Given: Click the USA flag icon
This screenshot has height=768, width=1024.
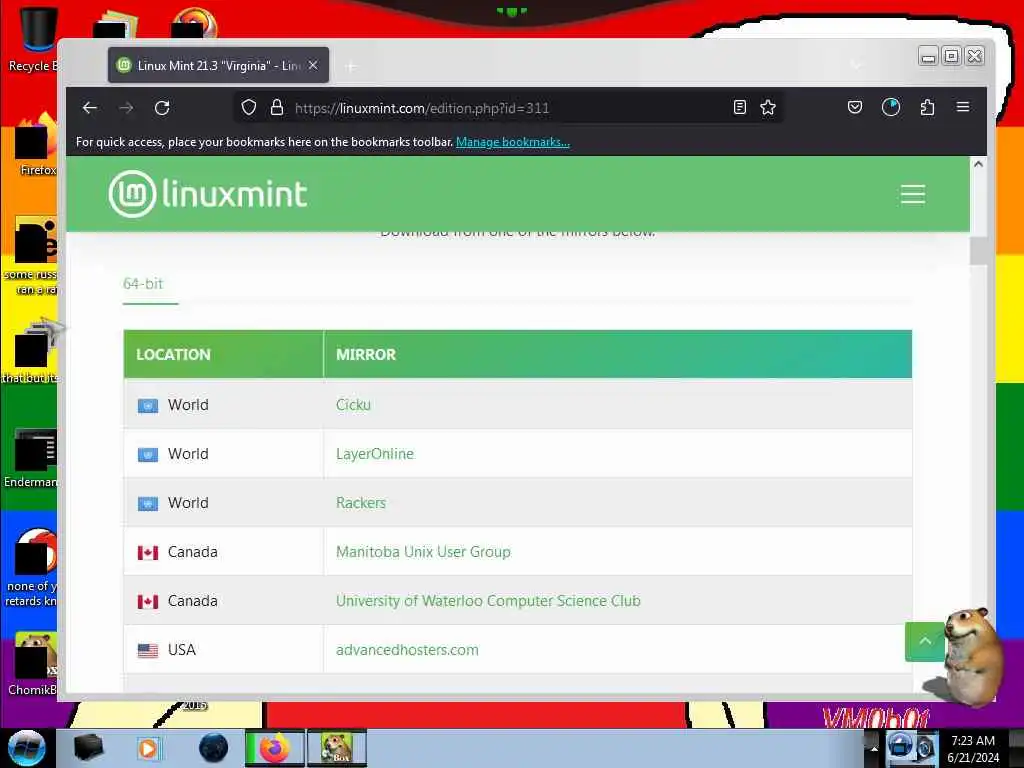Looking at the screenshot, I should pyautogui.click(x=148, y=650).
